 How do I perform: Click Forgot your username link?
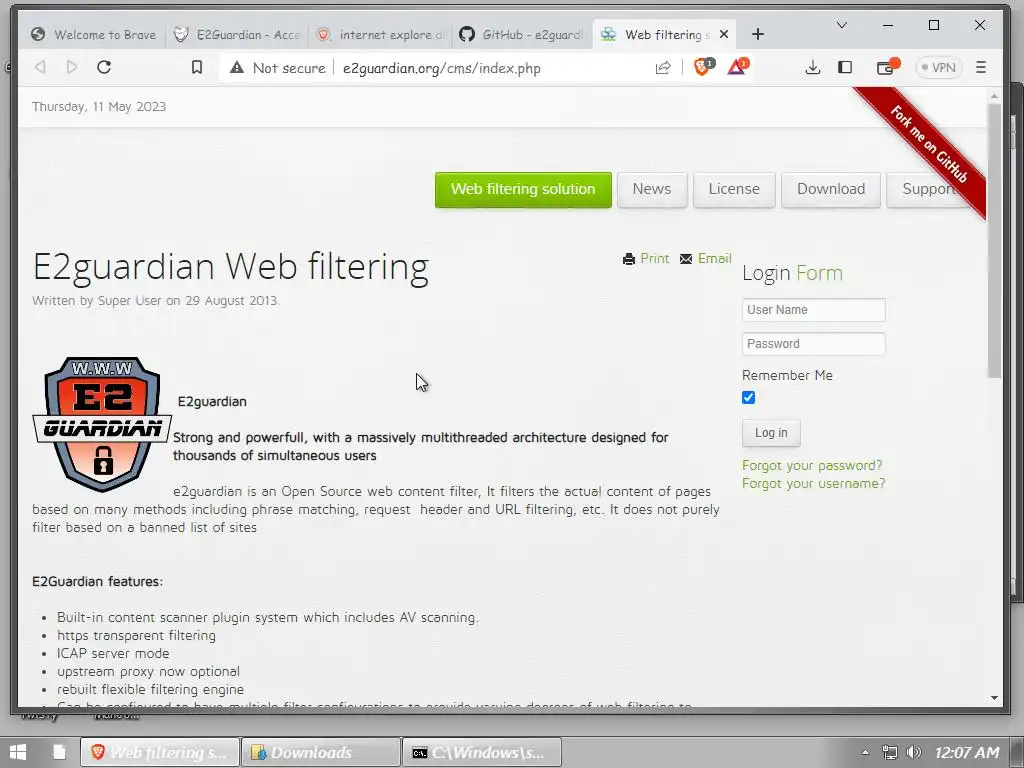tap(814, 484)
